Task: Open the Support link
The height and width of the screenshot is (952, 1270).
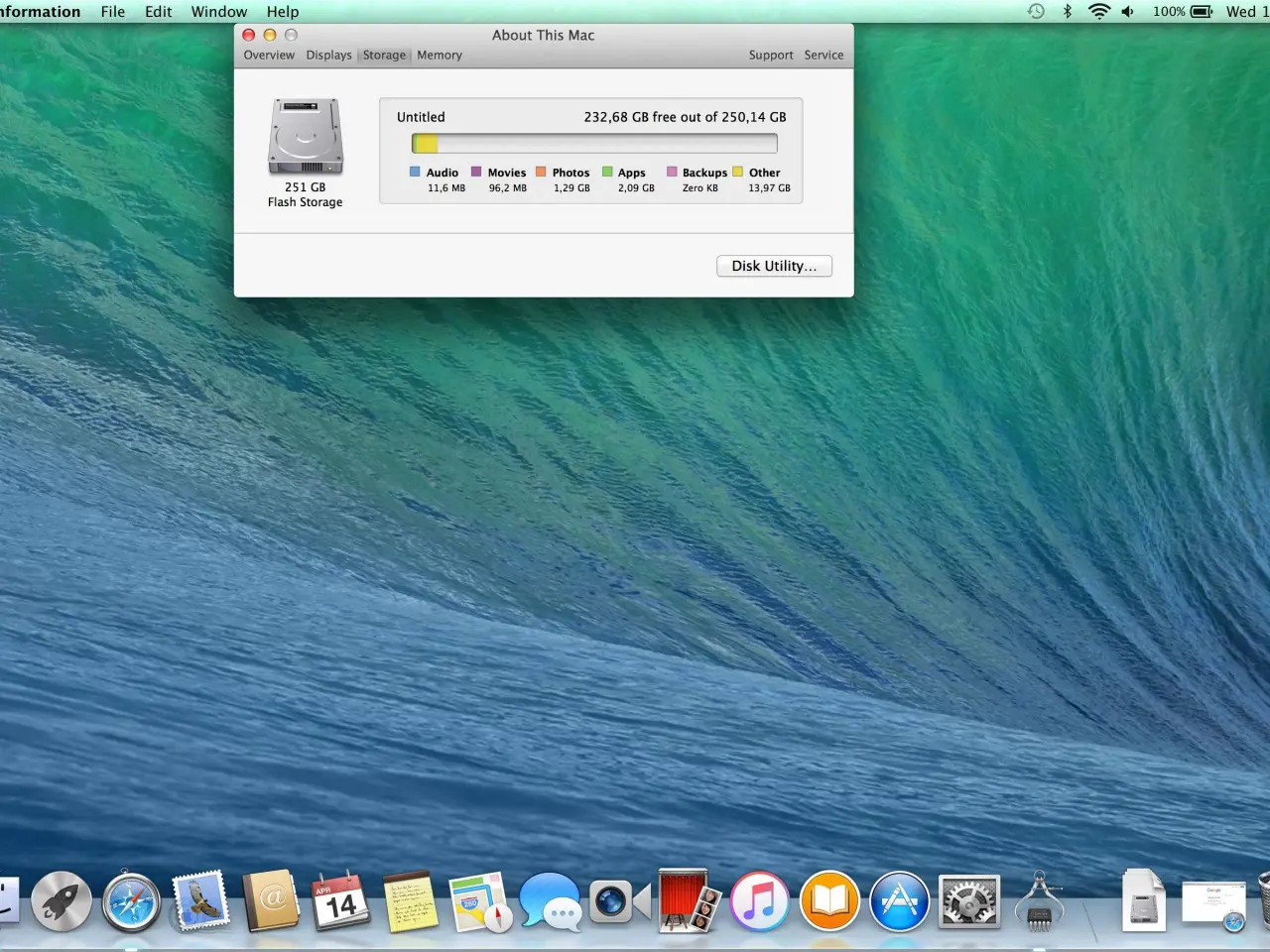Action: tap(771, 56)
